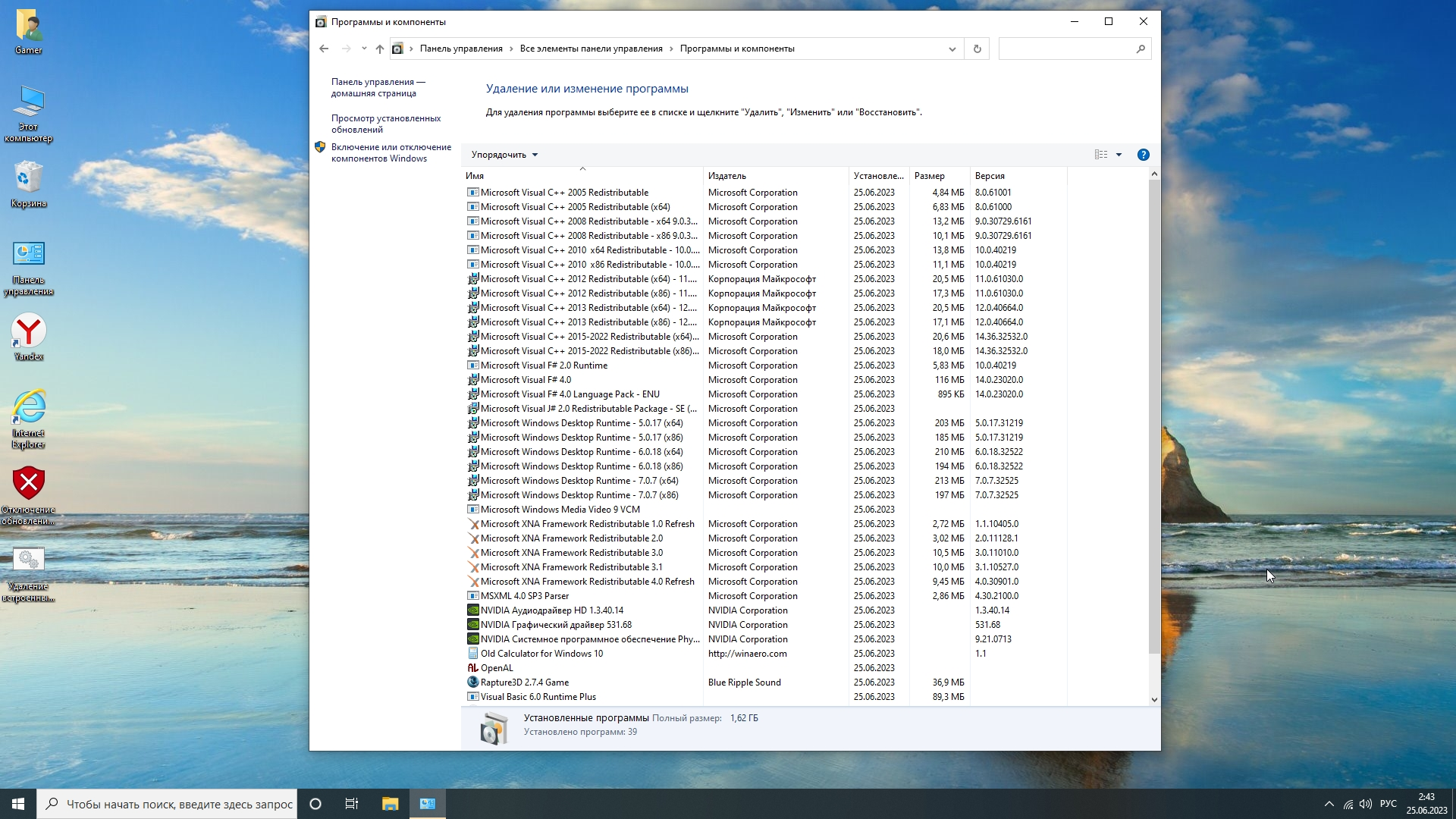Click the refresh button in address bar

coord(977,49)
